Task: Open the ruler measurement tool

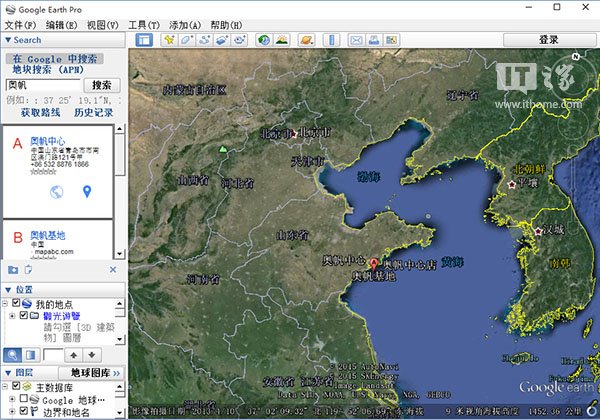Action: (x=331, y=40)
